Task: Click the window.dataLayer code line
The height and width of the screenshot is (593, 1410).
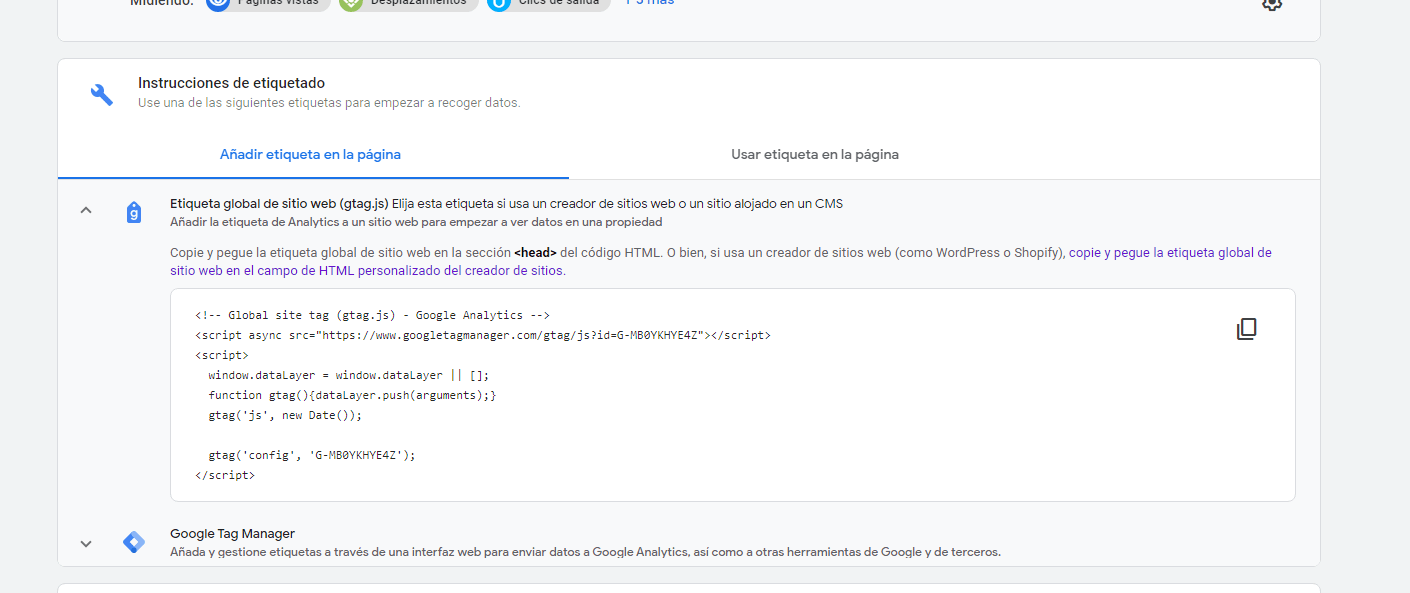Action: point(348,375)
